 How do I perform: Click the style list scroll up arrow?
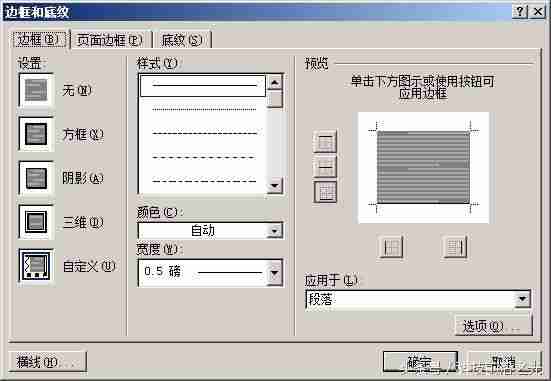(x=275, y=83)
